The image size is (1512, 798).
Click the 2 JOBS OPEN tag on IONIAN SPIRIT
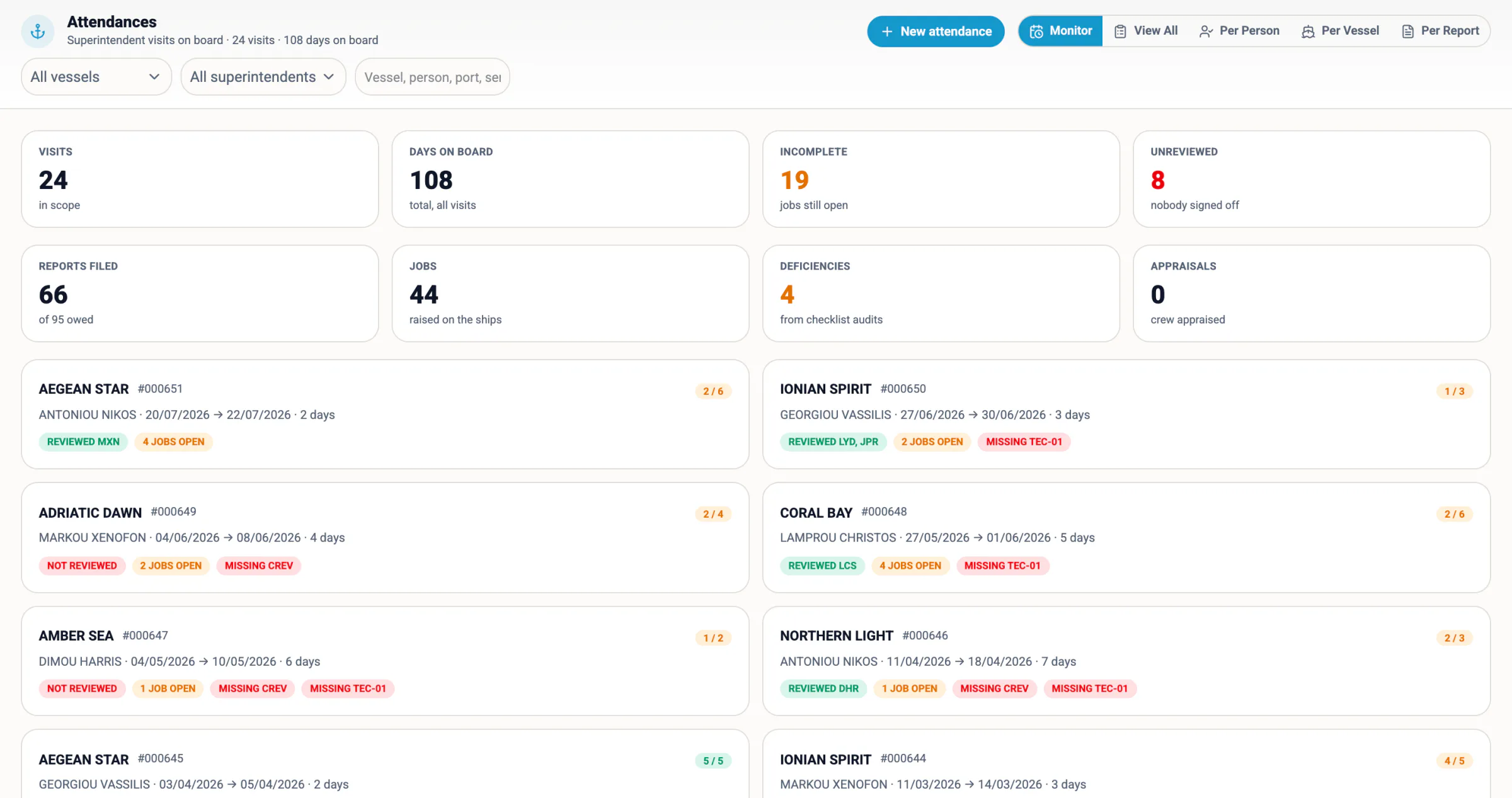click(x=932, y=442)
